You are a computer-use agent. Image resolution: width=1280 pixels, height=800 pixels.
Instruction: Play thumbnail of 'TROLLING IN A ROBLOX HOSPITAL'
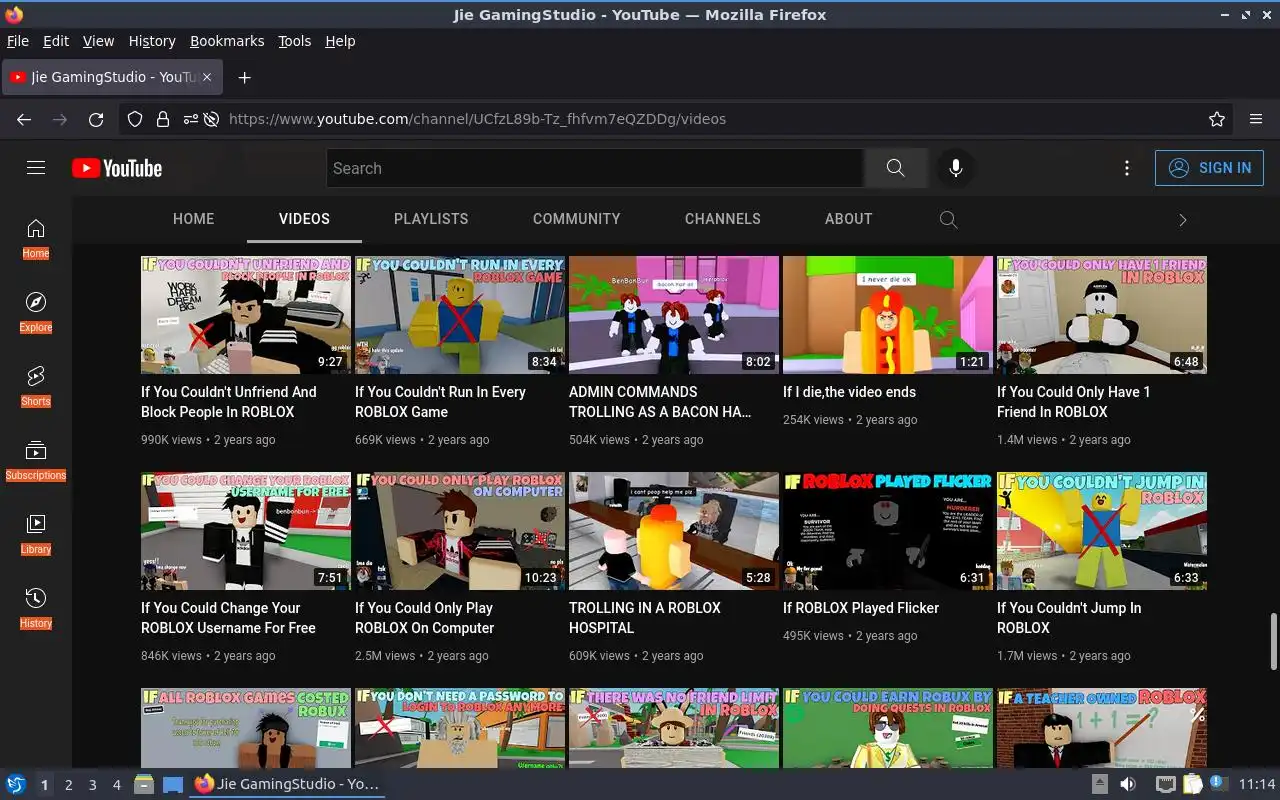click(x=674, y=531)
